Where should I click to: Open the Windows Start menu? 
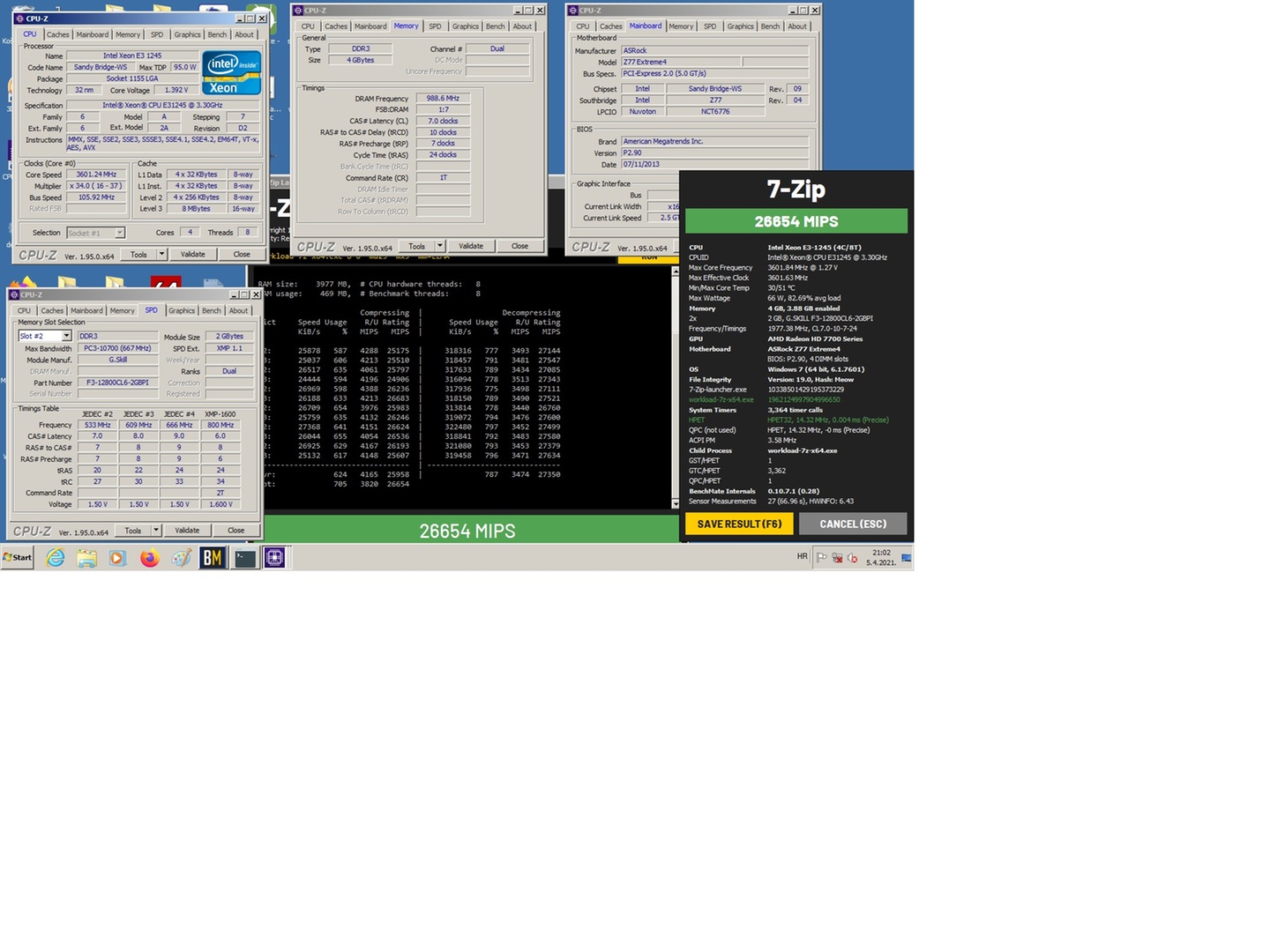pyautogui.click(x=18, y=557)
